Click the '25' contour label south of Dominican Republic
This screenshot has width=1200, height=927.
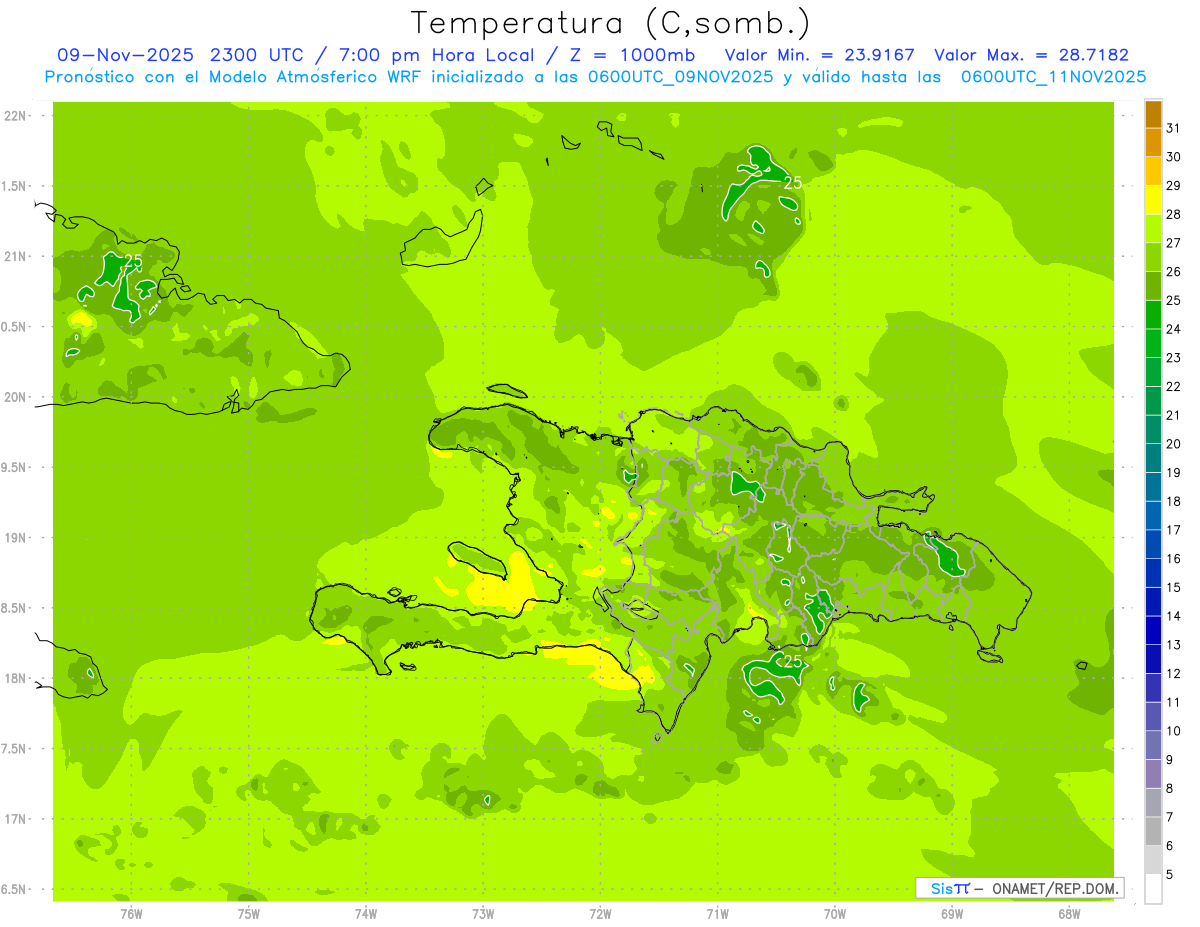(792, 661)
